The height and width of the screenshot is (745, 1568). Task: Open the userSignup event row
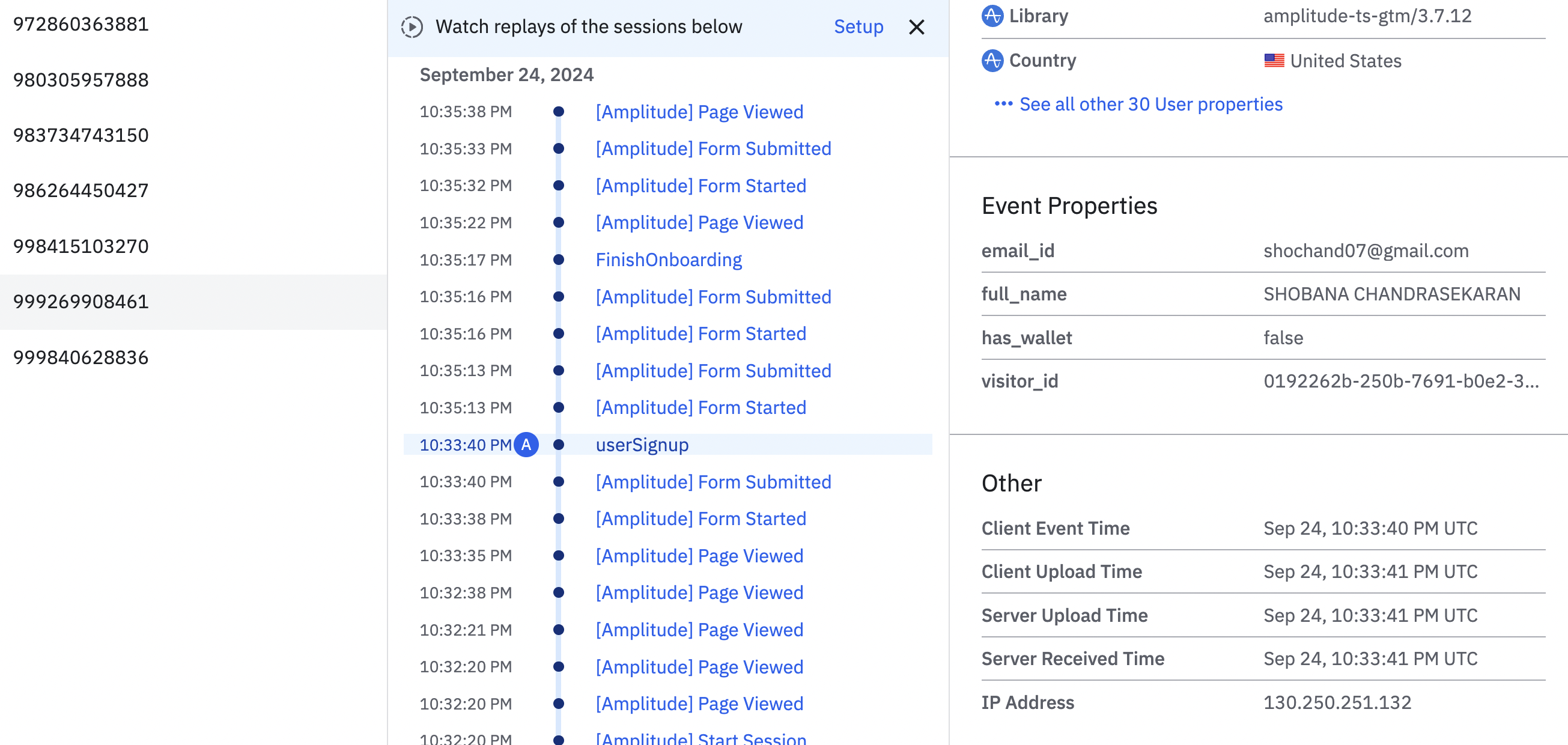[x=642, y=445]
